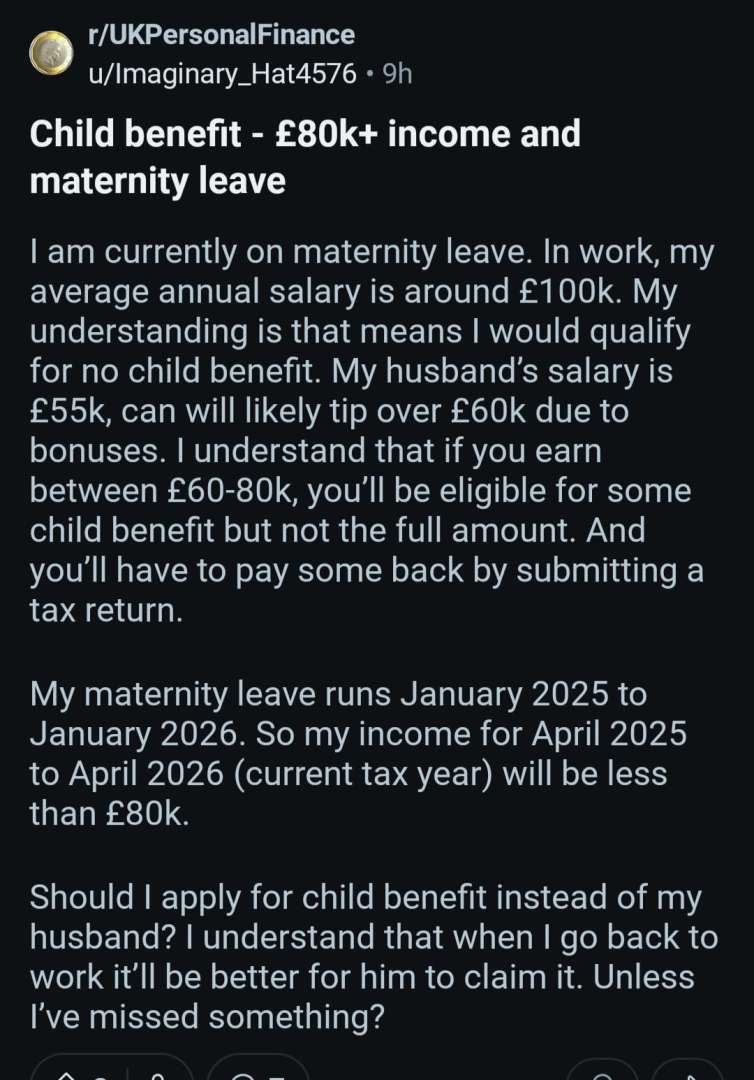Click the "tax return." line of text
The image size is (754, 1080).
tap(106, 610)
